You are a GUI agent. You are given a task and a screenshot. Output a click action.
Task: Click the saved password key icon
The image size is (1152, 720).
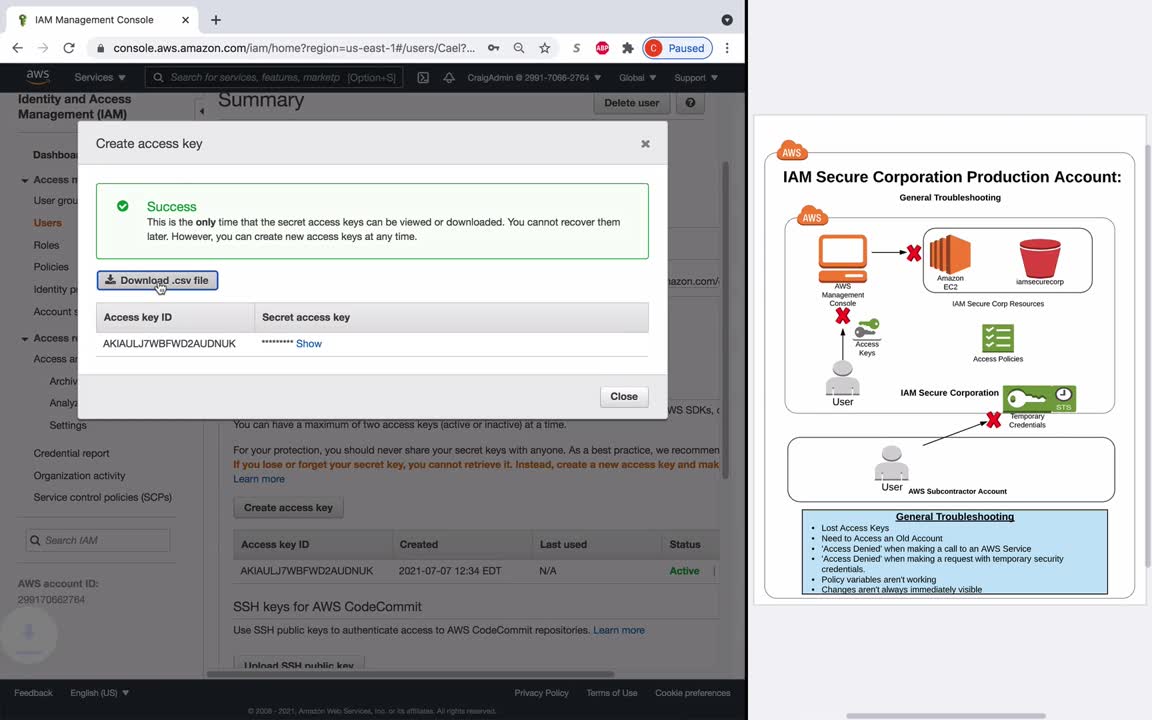click(494, 48)
